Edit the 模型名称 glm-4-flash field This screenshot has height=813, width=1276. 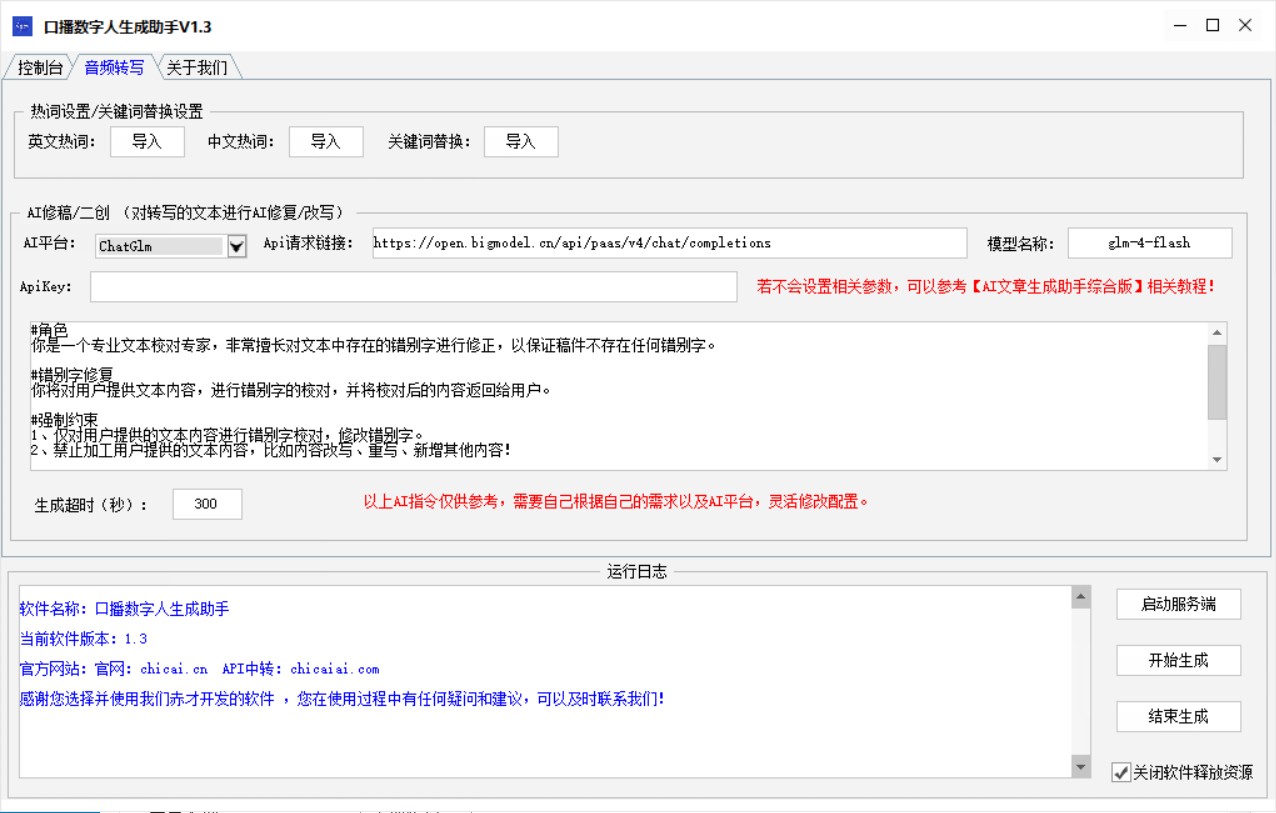point(1150,243)
